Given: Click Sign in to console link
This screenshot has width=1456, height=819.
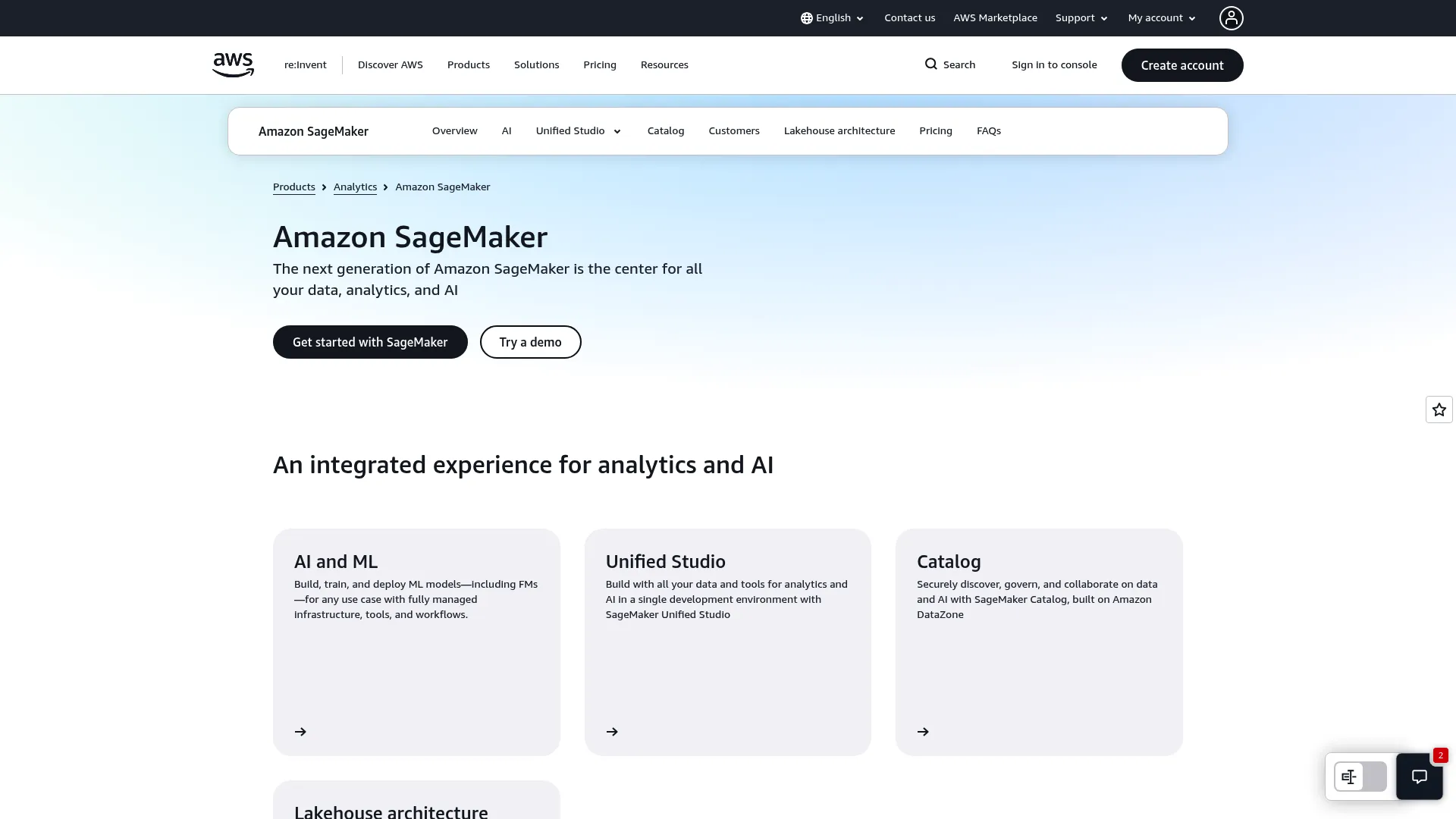Looking at the screenshot, I should point(1054,65).
